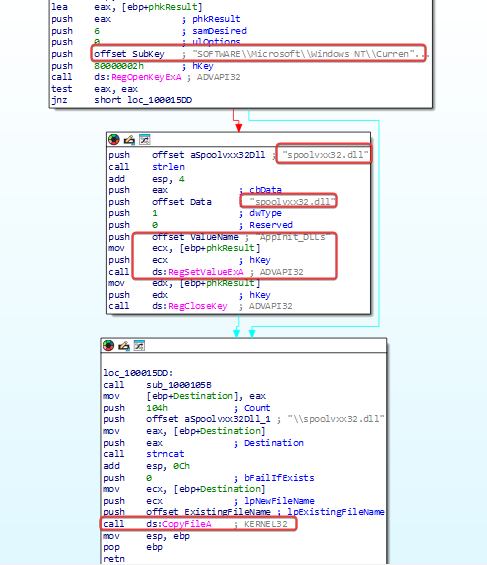Click the pop ebp instruction

click(x=133, y=547)
